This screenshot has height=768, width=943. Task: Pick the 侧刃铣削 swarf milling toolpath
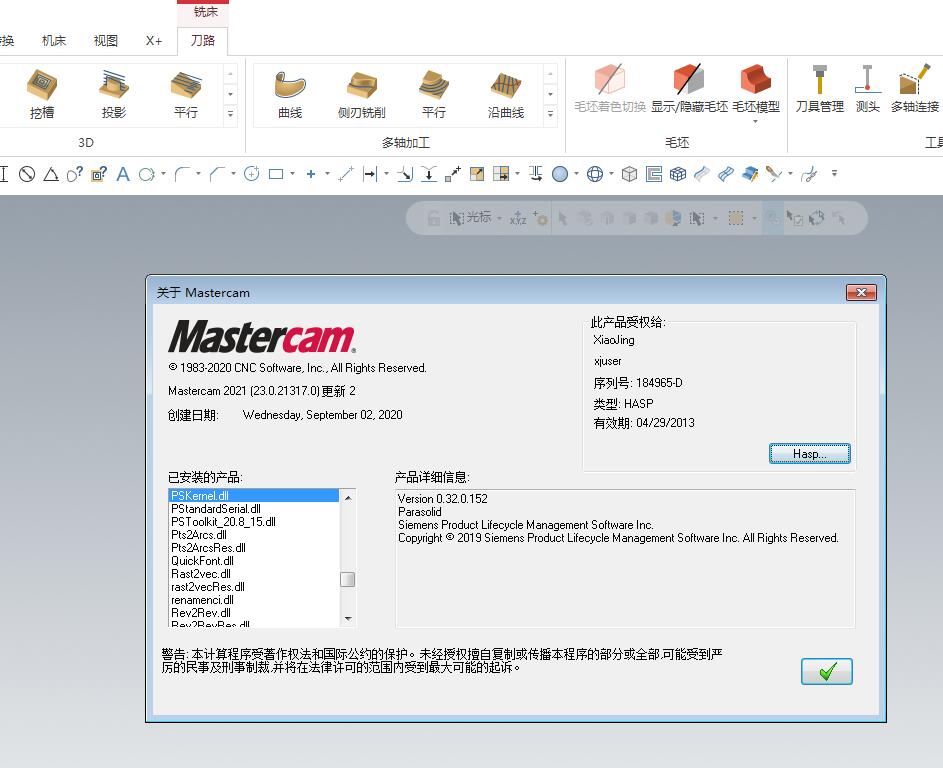pyautogui.click(x=361, y=94)
